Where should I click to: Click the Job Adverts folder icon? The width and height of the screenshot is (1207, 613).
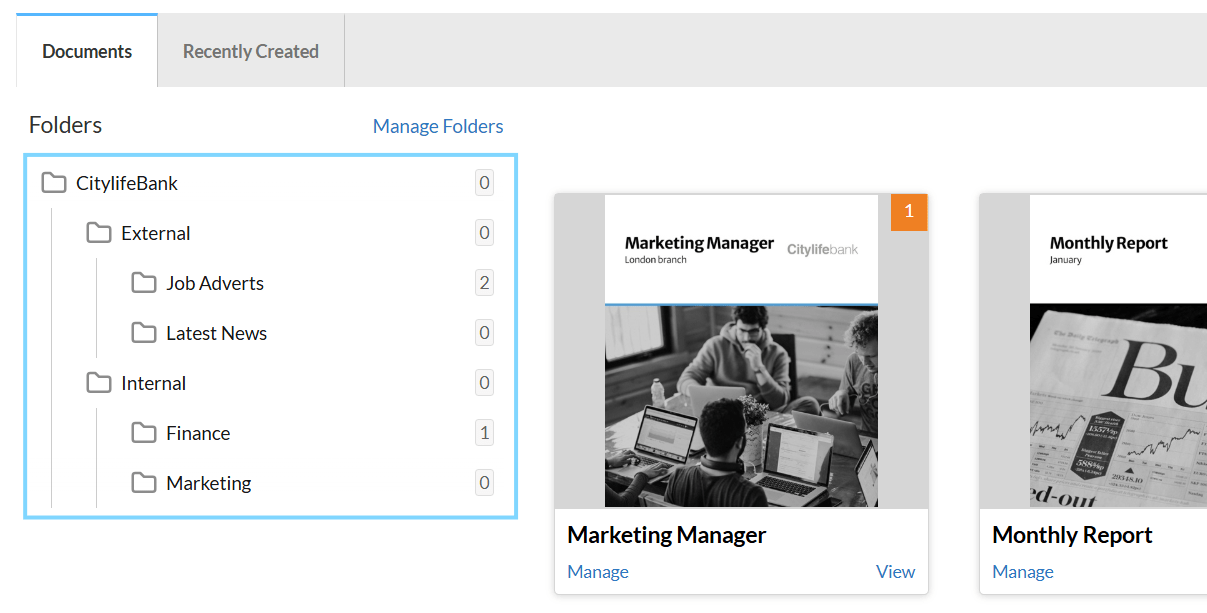pyautogui.click(x=144, y=283)
